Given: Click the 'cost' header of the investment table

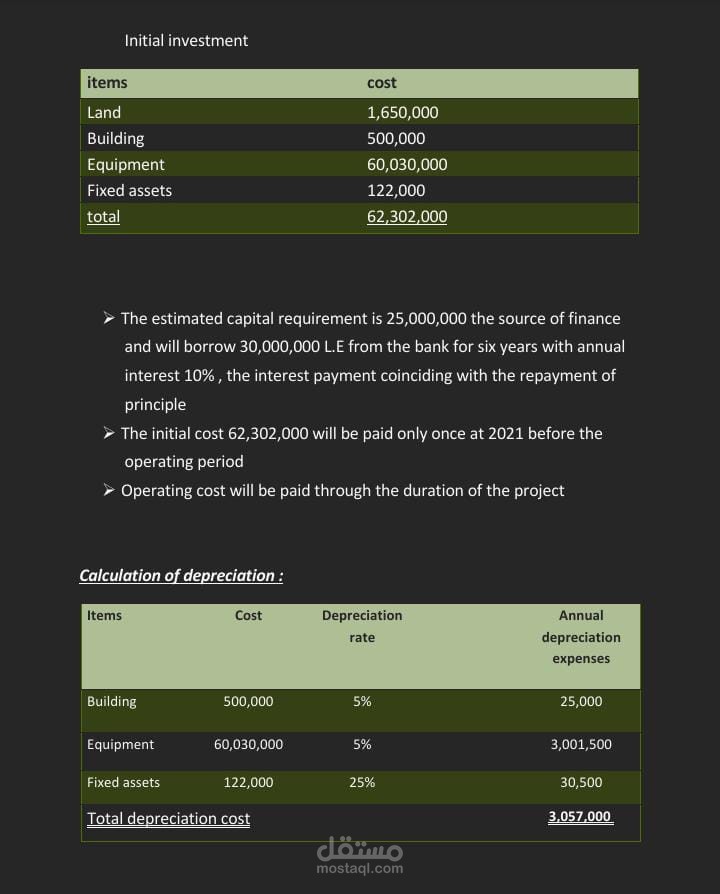Looking at the screenshot, I should [381, 83].
